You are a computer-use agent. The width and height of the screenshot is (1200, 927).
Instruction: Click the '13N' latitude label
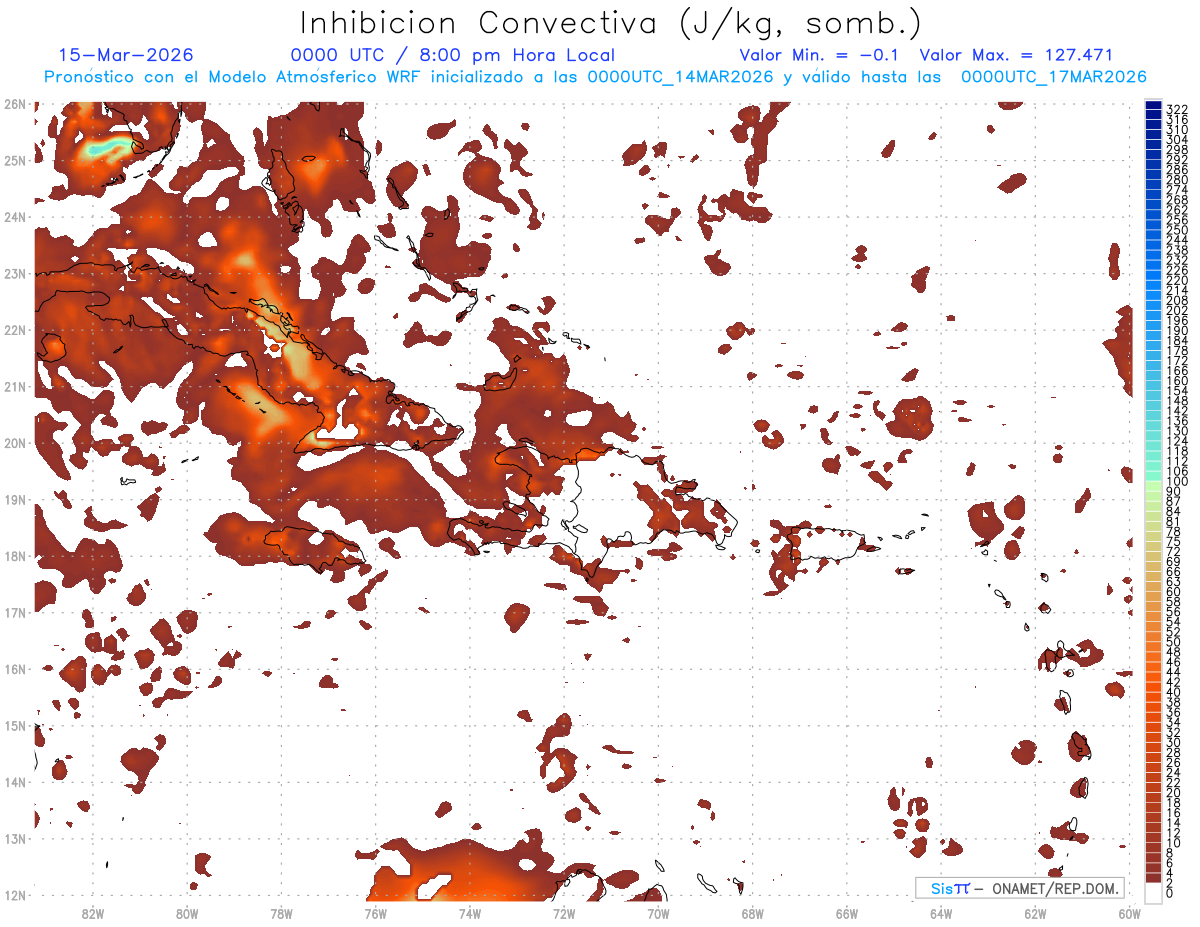click(x=15, y=839)
